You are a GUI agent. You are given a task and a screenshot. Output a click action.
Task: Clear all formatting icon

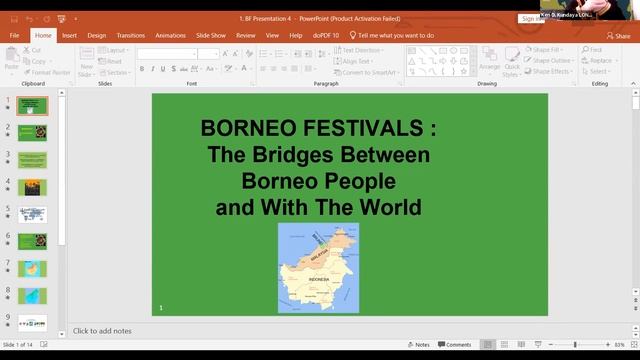(x=249, y=53)
